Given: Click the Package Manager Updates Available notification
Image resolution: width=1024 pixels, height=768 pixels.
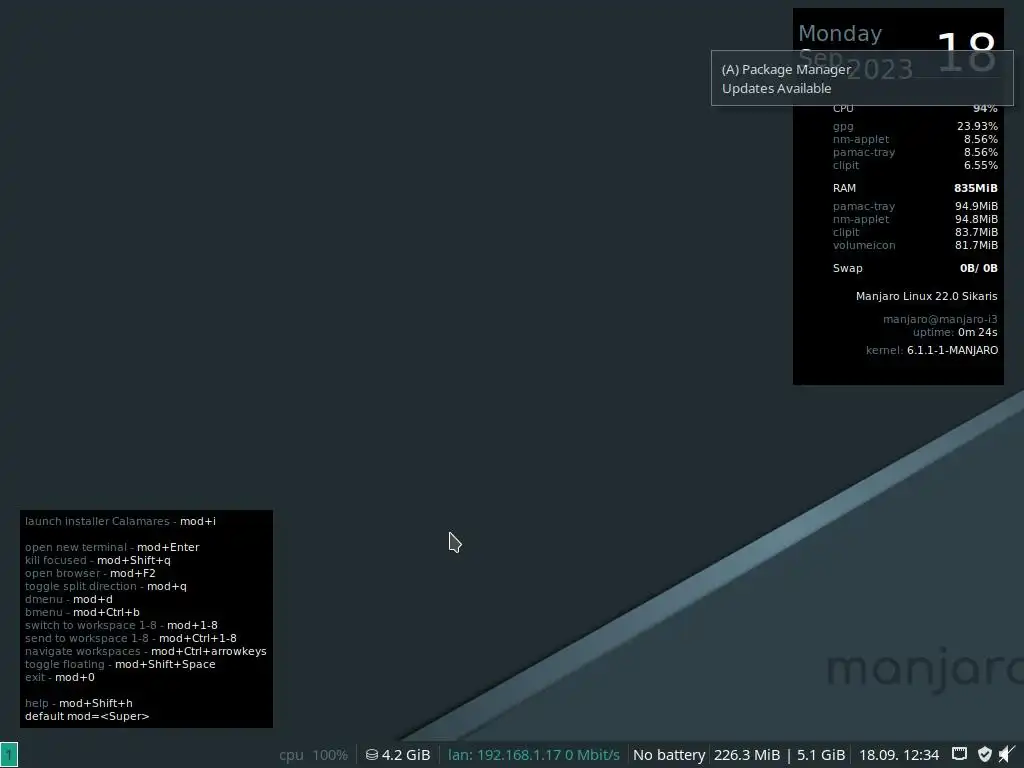Looking at the screenshot, I should 862,78.
